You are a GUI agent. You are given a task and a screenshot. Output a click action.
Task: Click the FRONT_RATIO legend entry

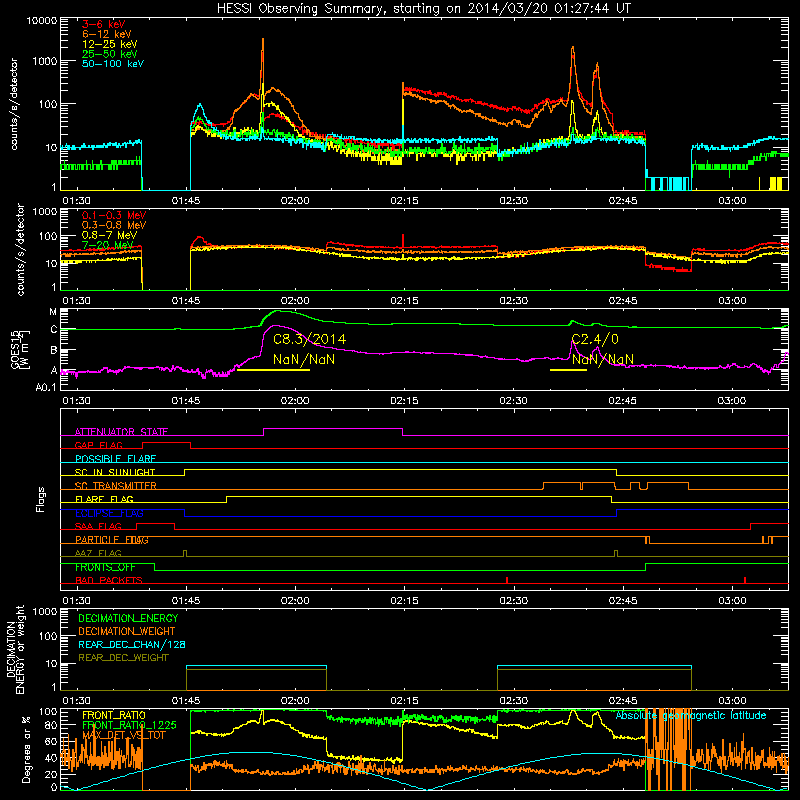(114, 715)
